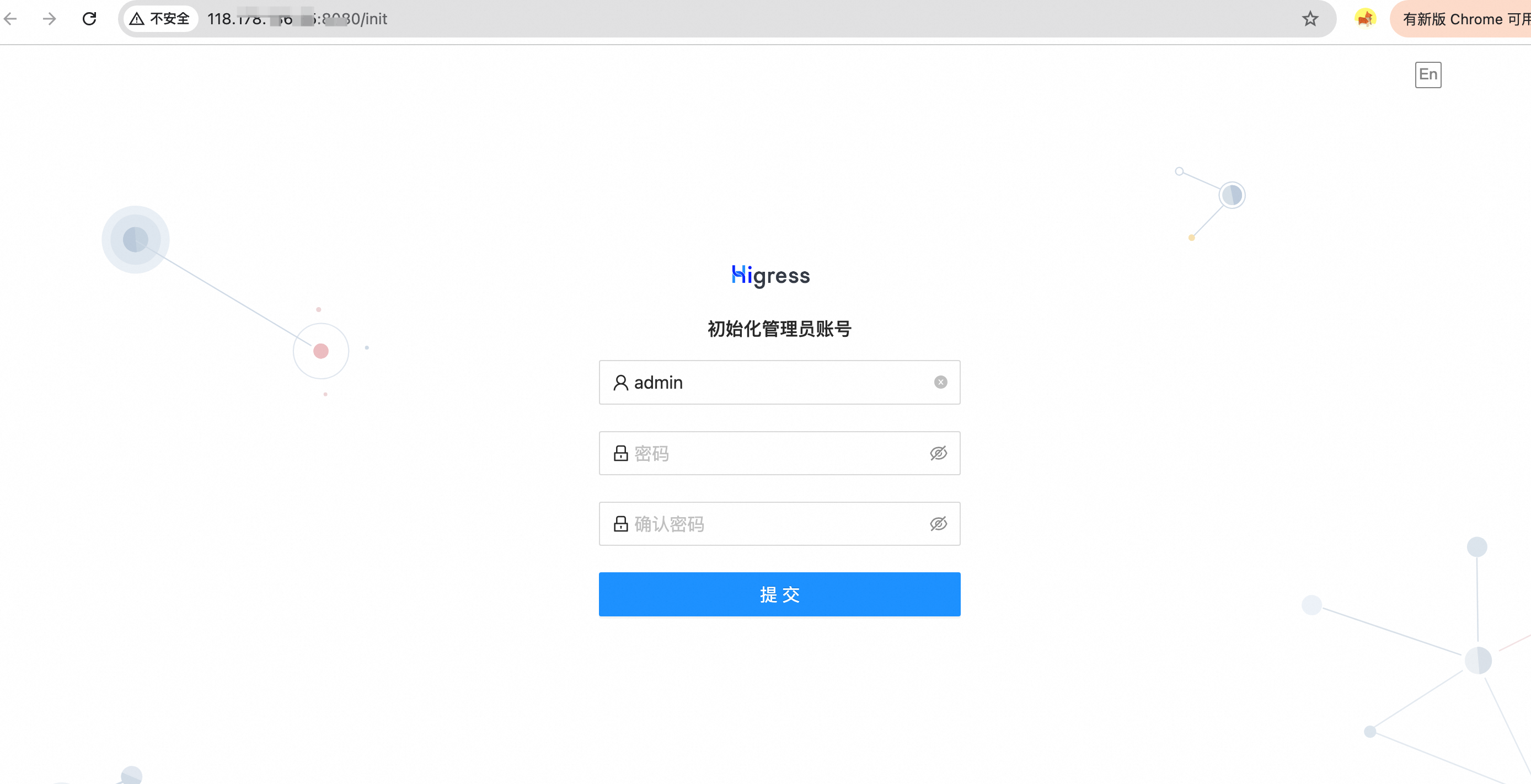
Task: Click the lock icon in password field
Action: coord(620,453)
